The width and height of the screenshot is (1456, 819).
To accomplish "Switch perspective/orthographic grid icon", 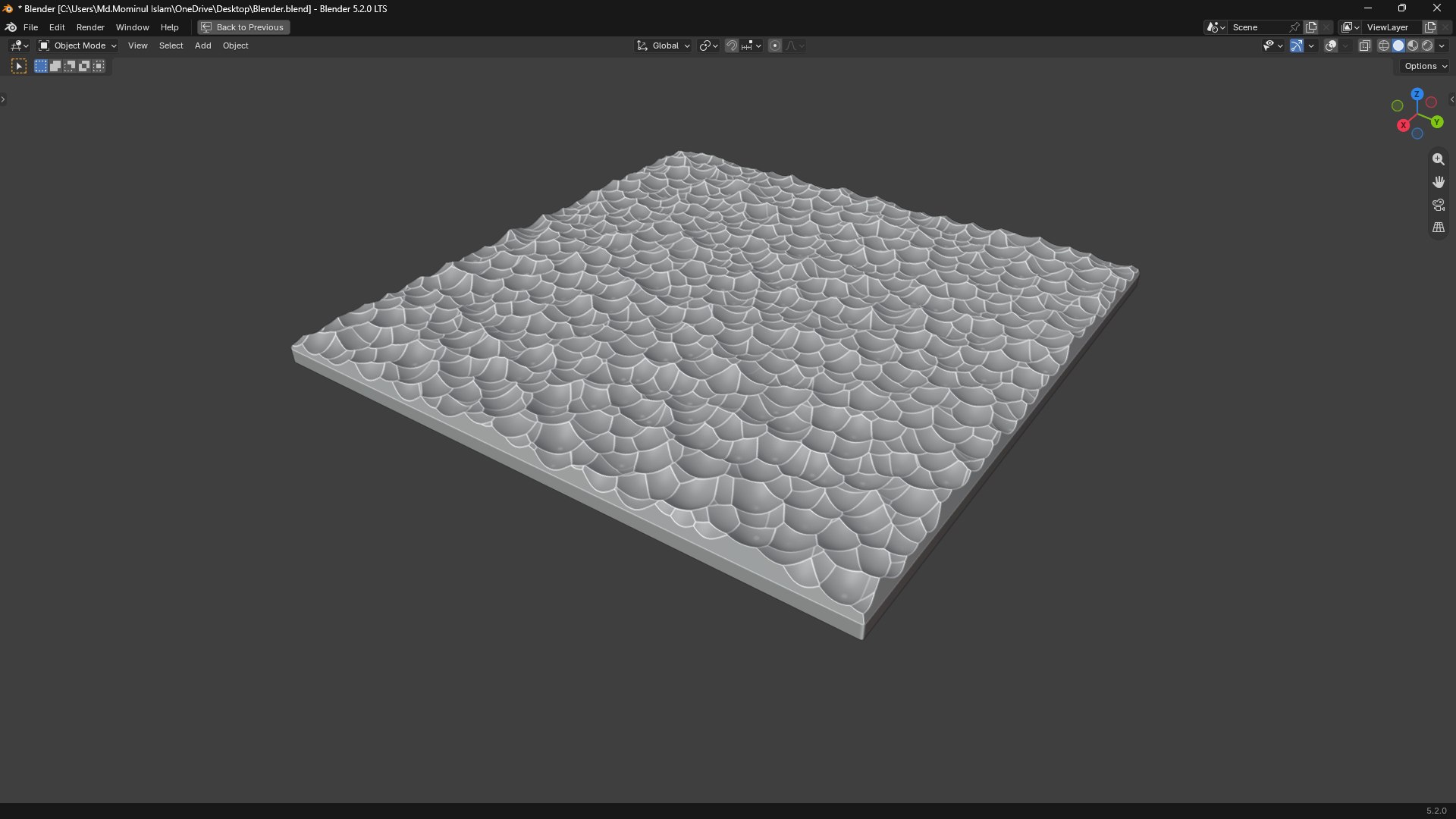I will [x=1439, y=227].
